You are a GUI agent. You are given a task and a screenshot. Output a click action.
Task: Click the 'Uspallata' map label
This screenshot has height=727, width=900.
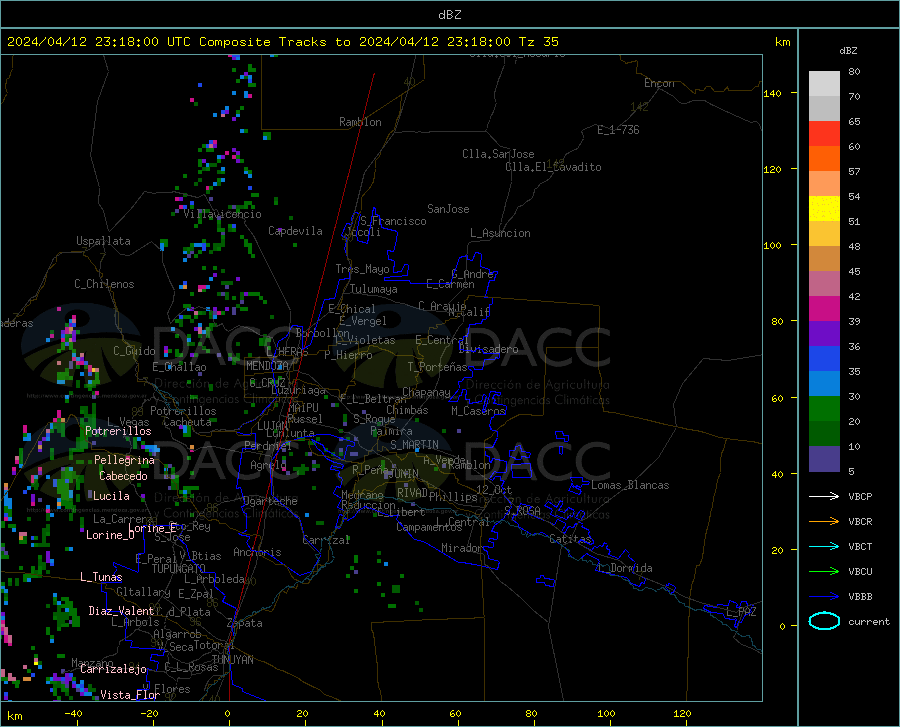(103, 241)
